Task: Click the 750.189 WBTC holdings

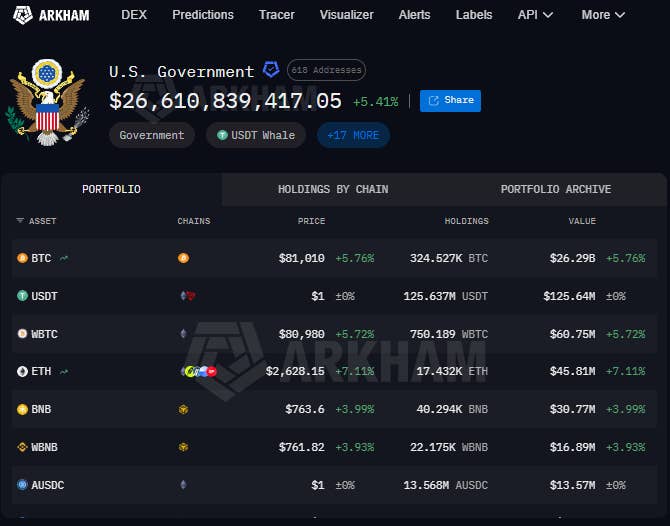Action: 449,334
